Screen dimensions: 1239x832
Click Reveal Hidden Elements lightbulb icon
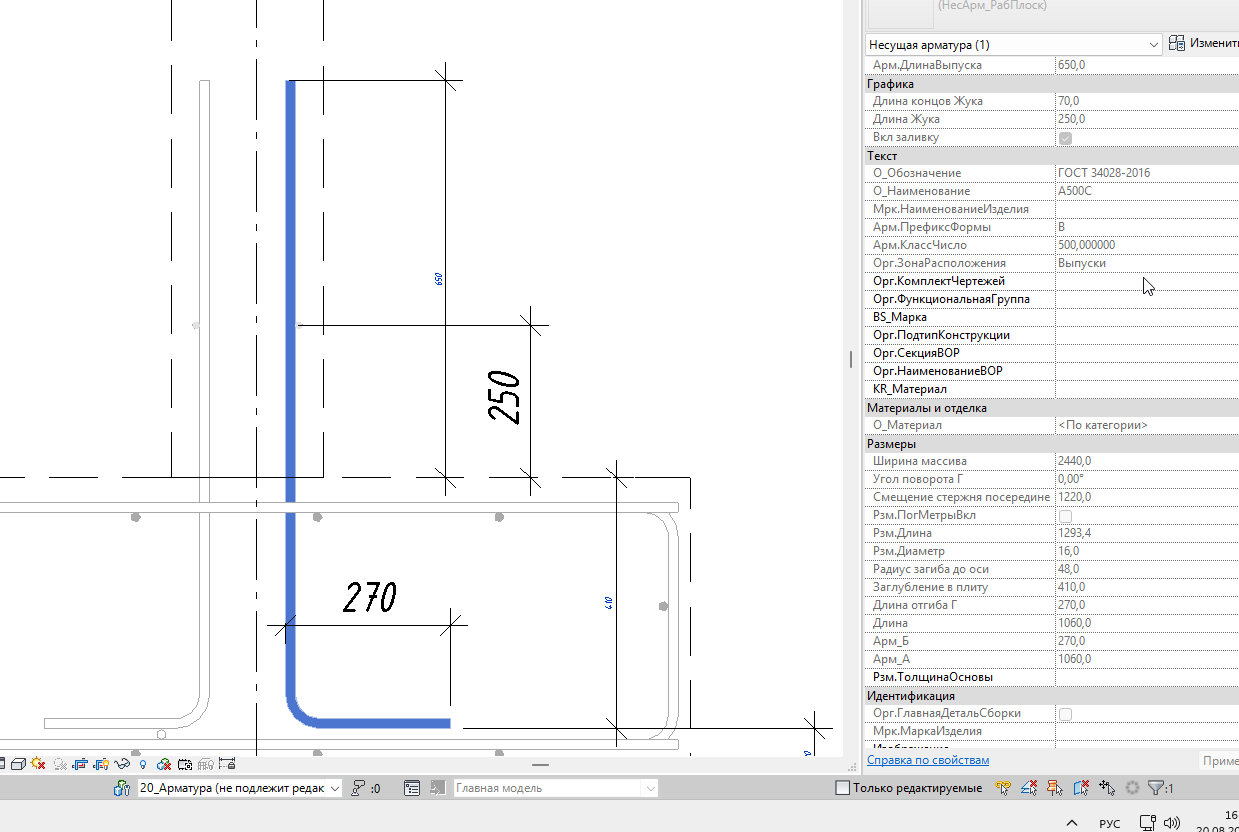click(x=143, y=764)
